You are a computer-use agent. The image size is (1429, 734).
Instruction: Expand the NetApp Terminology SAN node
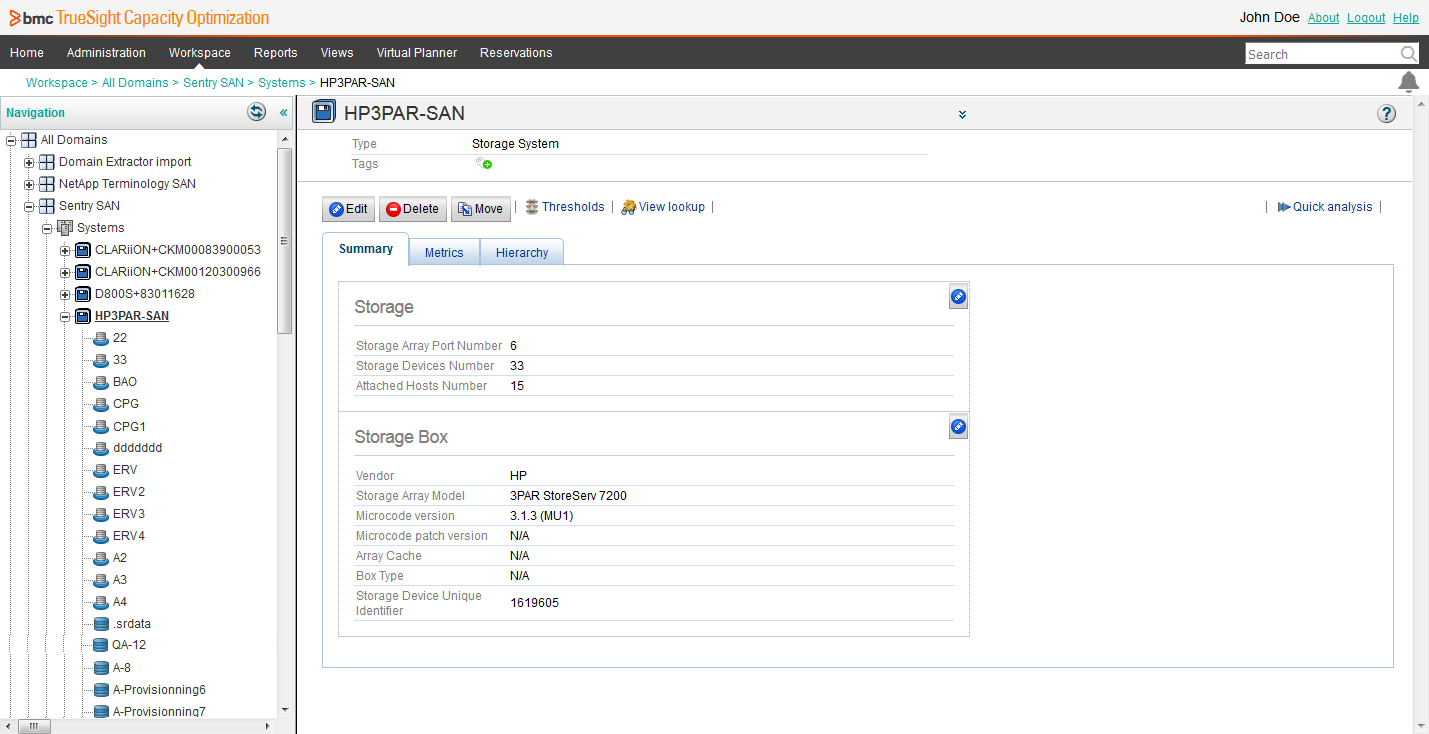pos(29,184)
